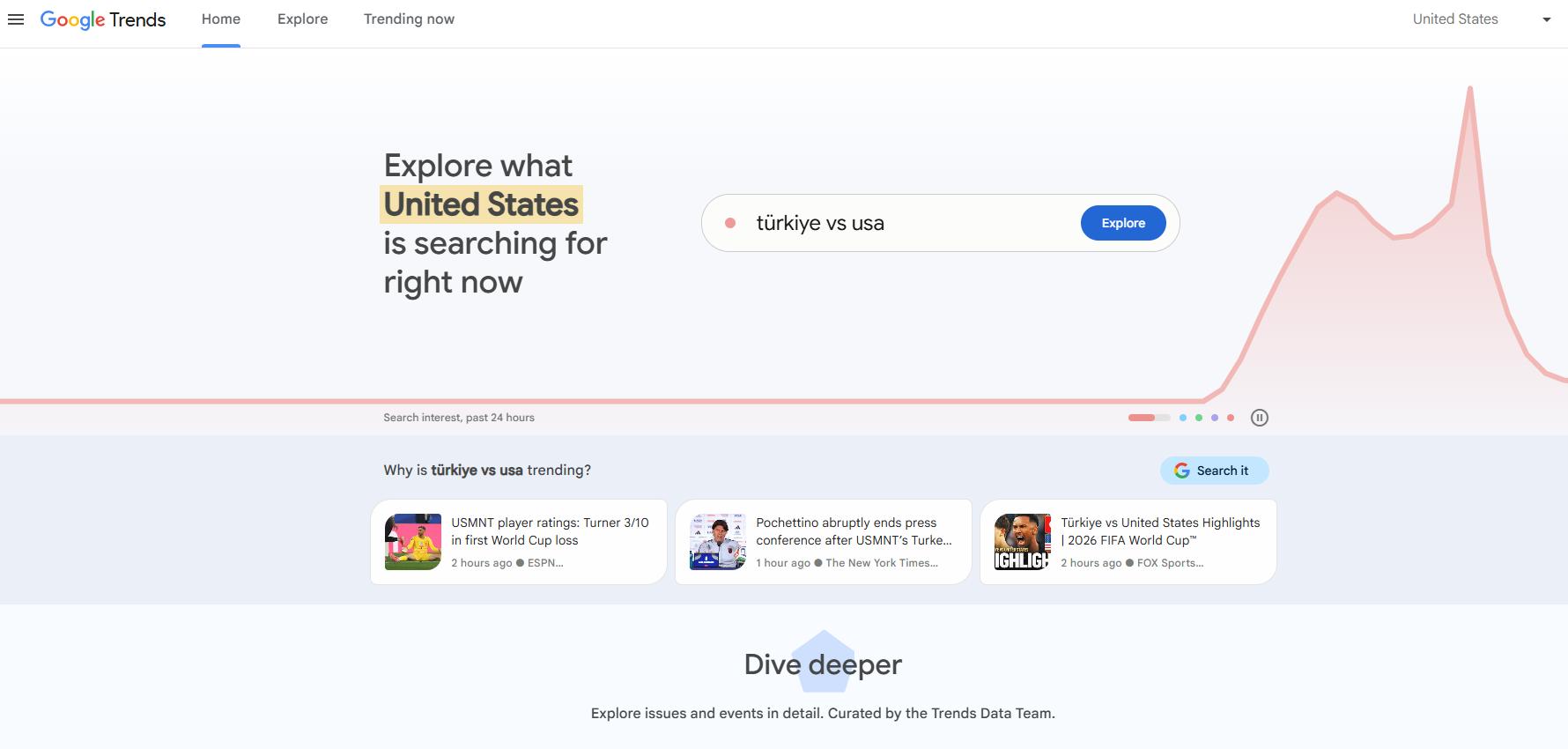Open the hamburger main menu

pos(16,19)
